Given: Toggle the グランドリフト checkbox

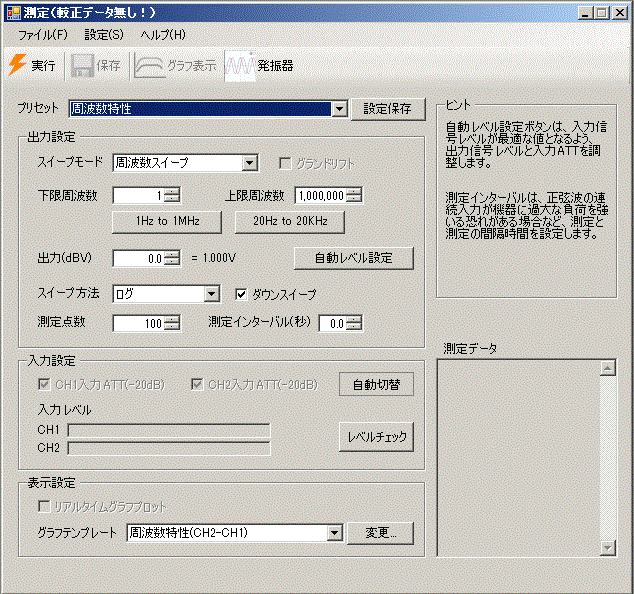Looking at the screenshot, I should tap(285, 163).
